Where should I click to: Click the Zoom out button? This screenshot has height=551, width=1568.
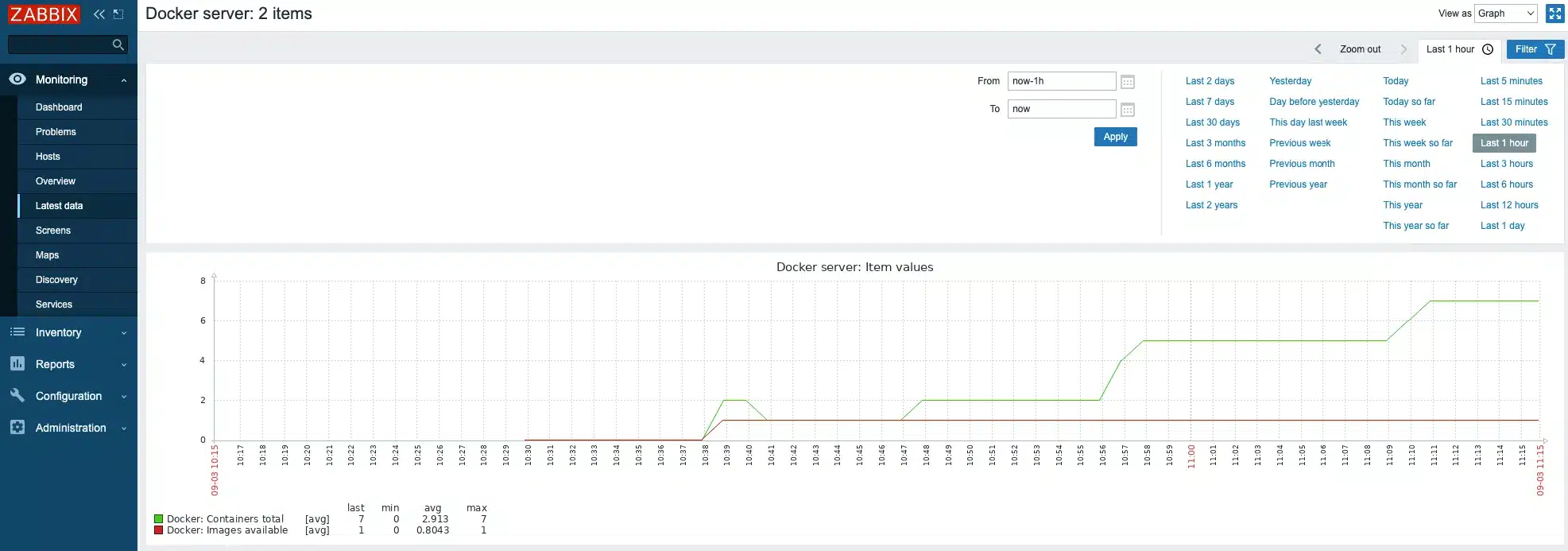(1361, 49)
